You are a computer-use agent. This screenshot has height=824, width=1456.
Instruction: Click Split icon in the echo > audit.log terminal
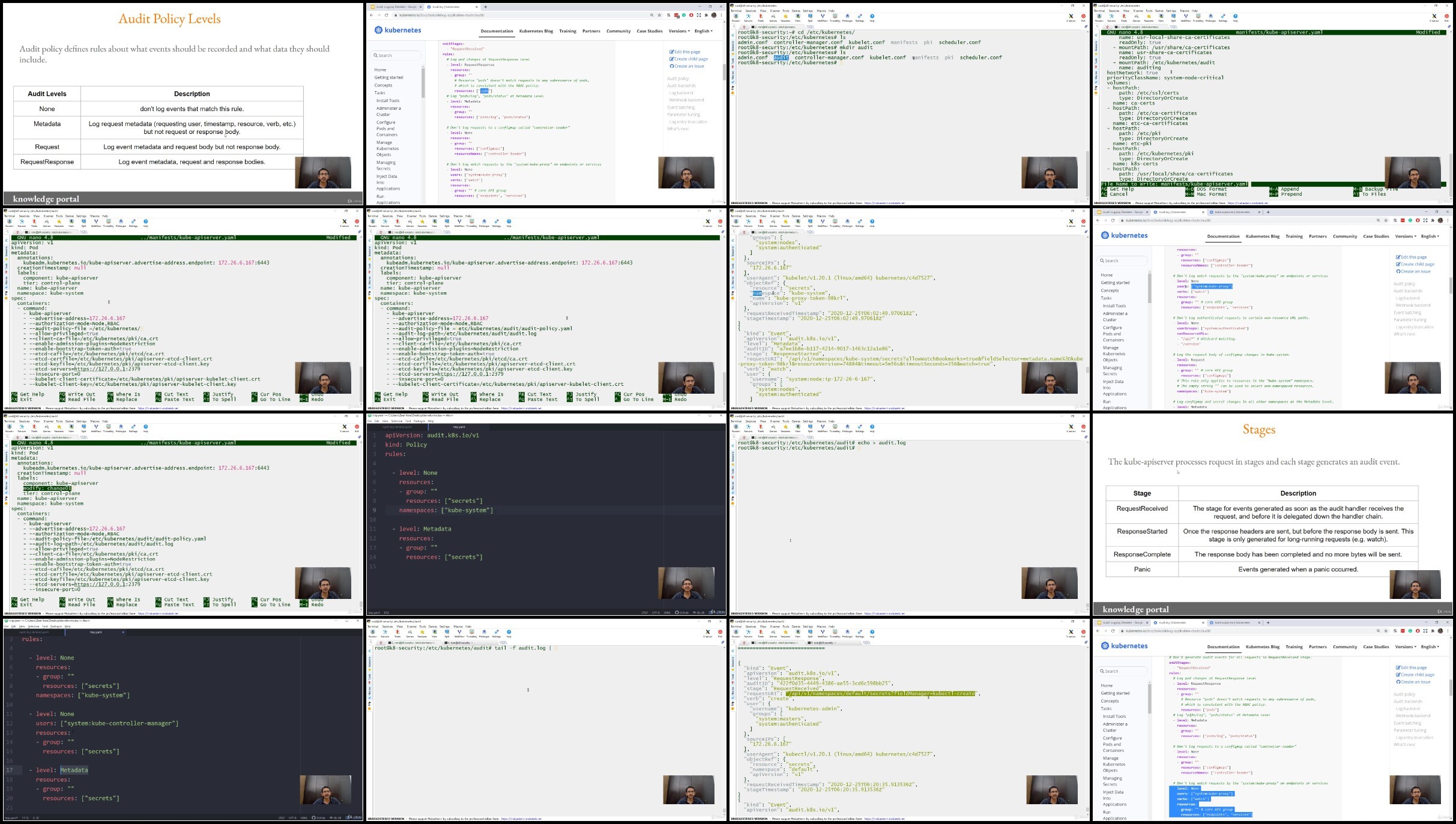pyautogui.click(x=810, y=429)
